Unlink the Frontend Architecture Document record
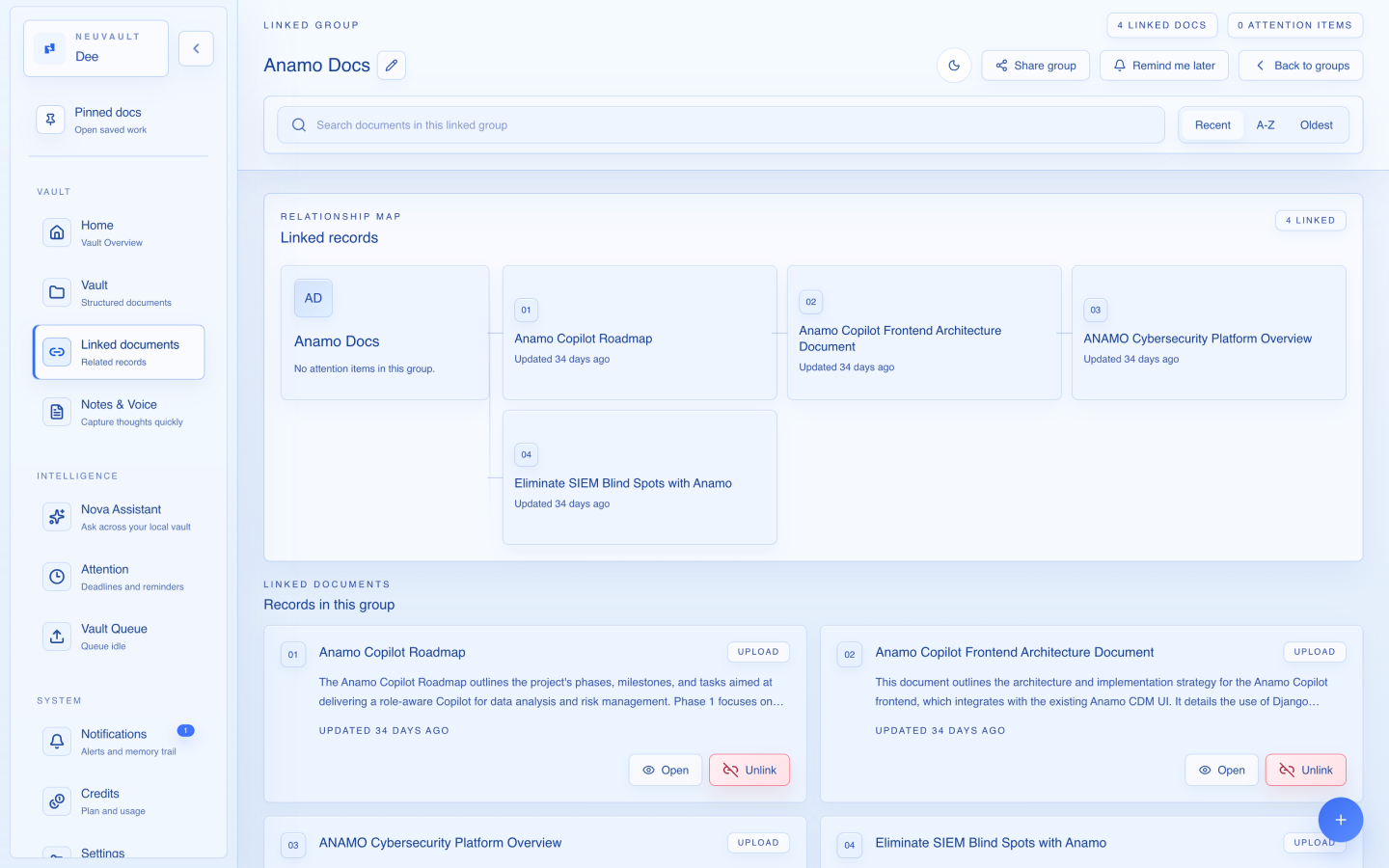Screen dimensions: 1389x868 point(1305,770)
